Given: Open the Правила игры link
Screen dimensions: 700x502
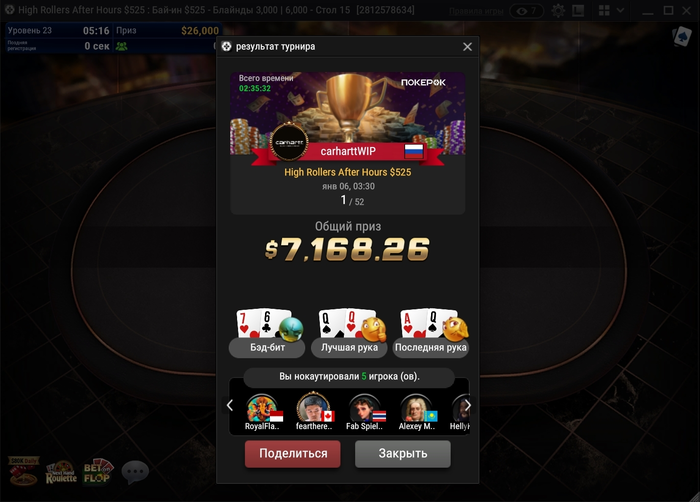Looking at the screenshot, I should [x=476, y=11].
